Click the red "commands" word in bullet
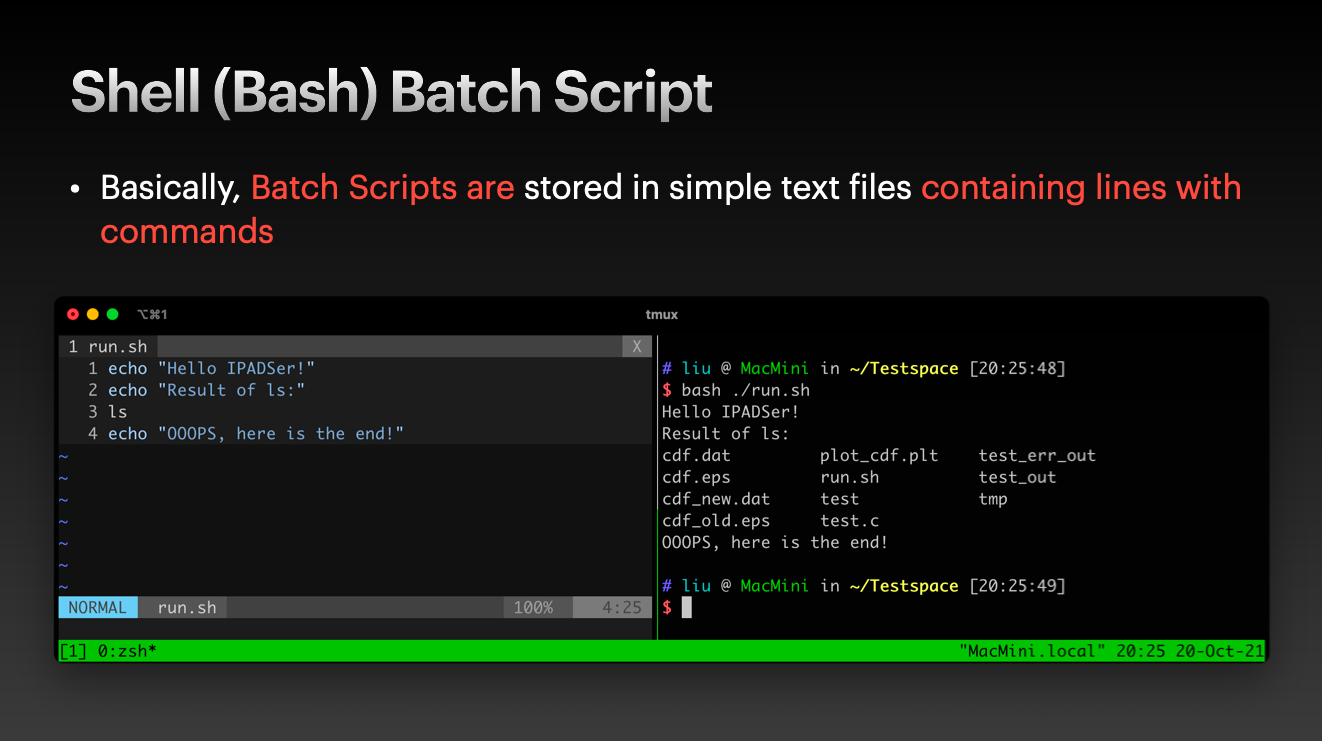The height and width of the screenshot is (741, 1322). 187,231
